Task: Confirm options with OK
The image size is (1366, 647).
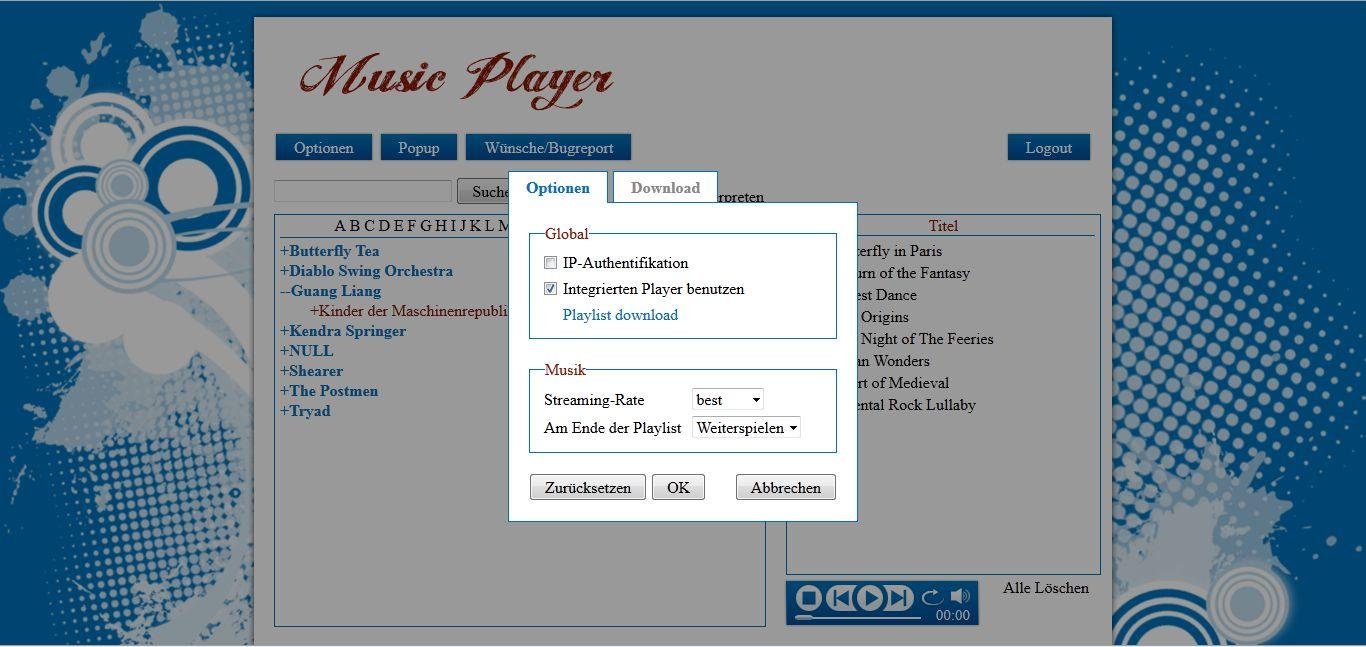Action: (678, 487)
